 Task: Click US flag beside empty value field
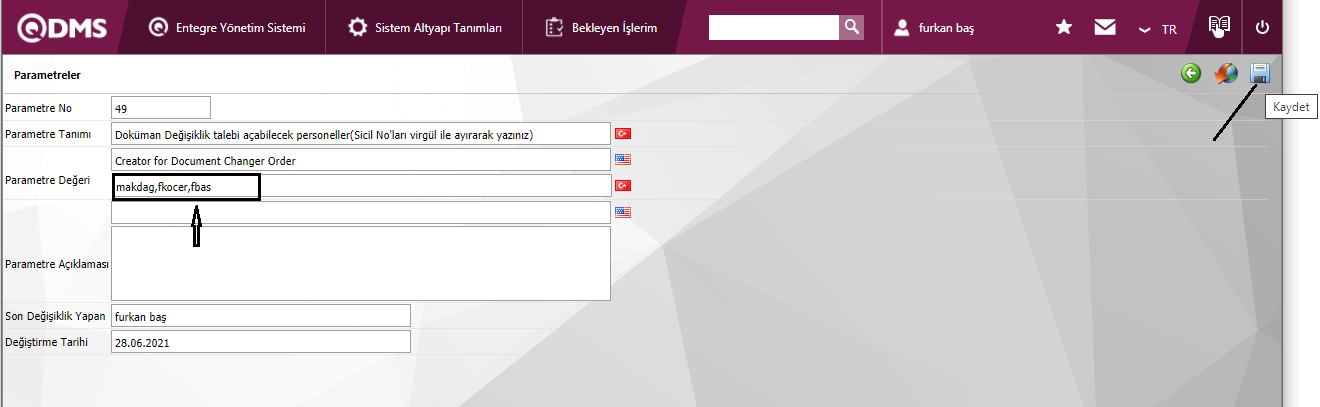pos(623,212)
